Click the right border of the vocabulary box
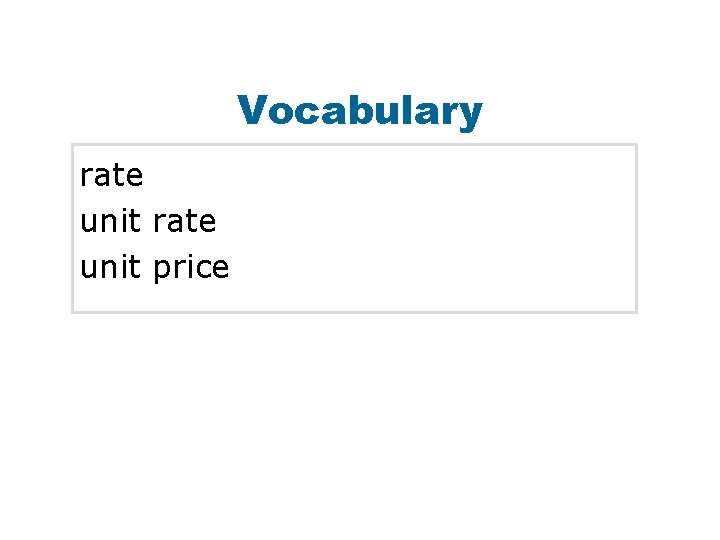Screen dimensions: 720x540 tap(636, 228)
